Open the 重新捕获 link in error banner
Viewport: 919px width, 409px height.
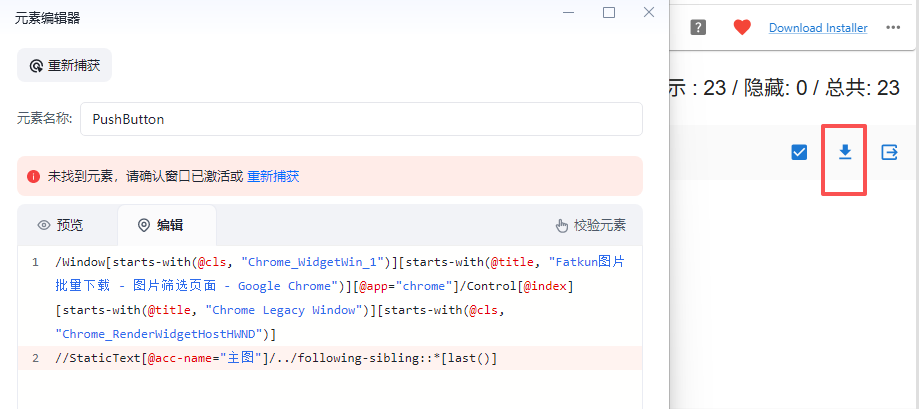click(273, 176)
